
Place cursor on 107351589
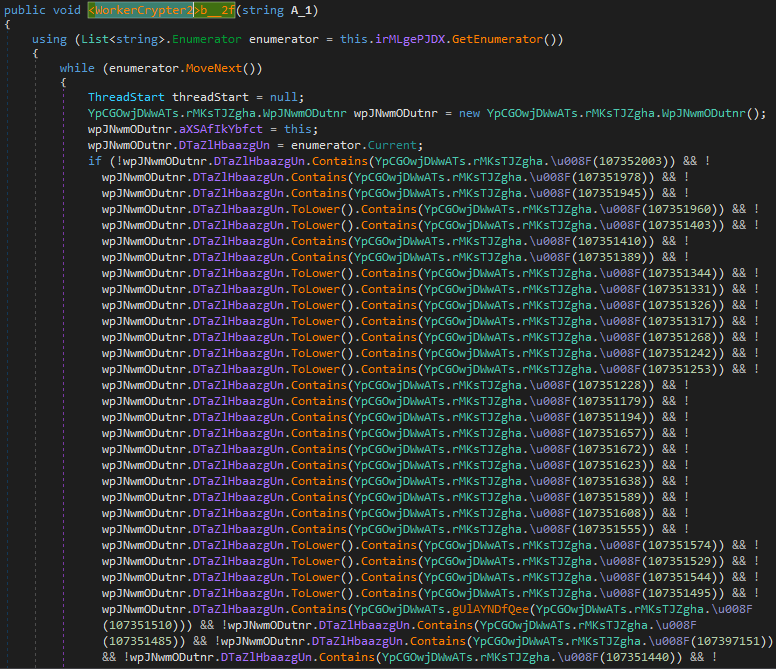coord(610,497)
